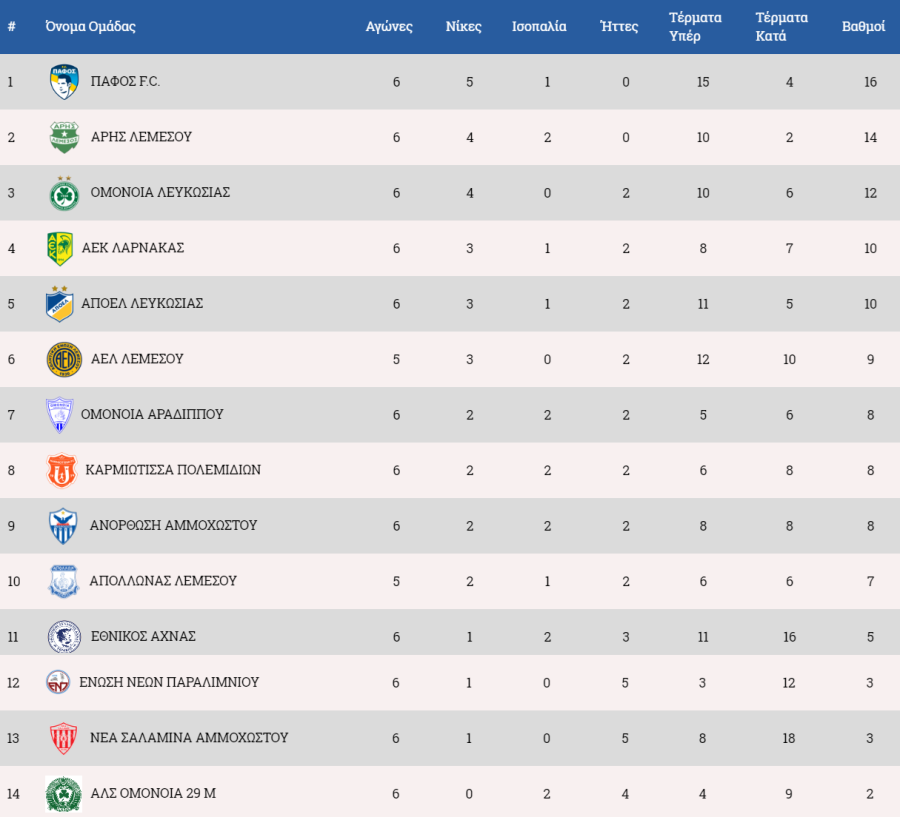Image resolution: width=900 pixels, height=817 pixels.
Task: Click the ΑΕΛ ΛΕΜΕΣΟΥ round yellow badge
Action: pos(64,359)
